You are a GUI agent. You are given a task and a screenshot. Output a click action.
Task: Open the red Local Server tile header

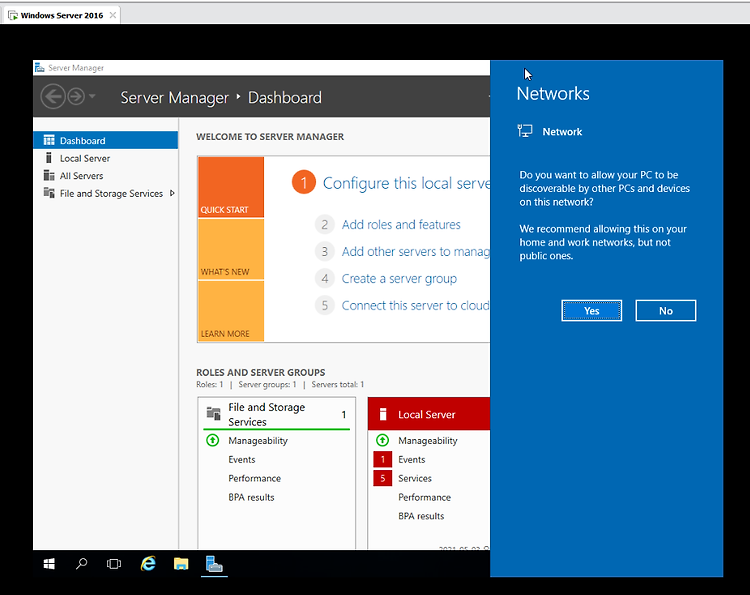coord(429,414)
